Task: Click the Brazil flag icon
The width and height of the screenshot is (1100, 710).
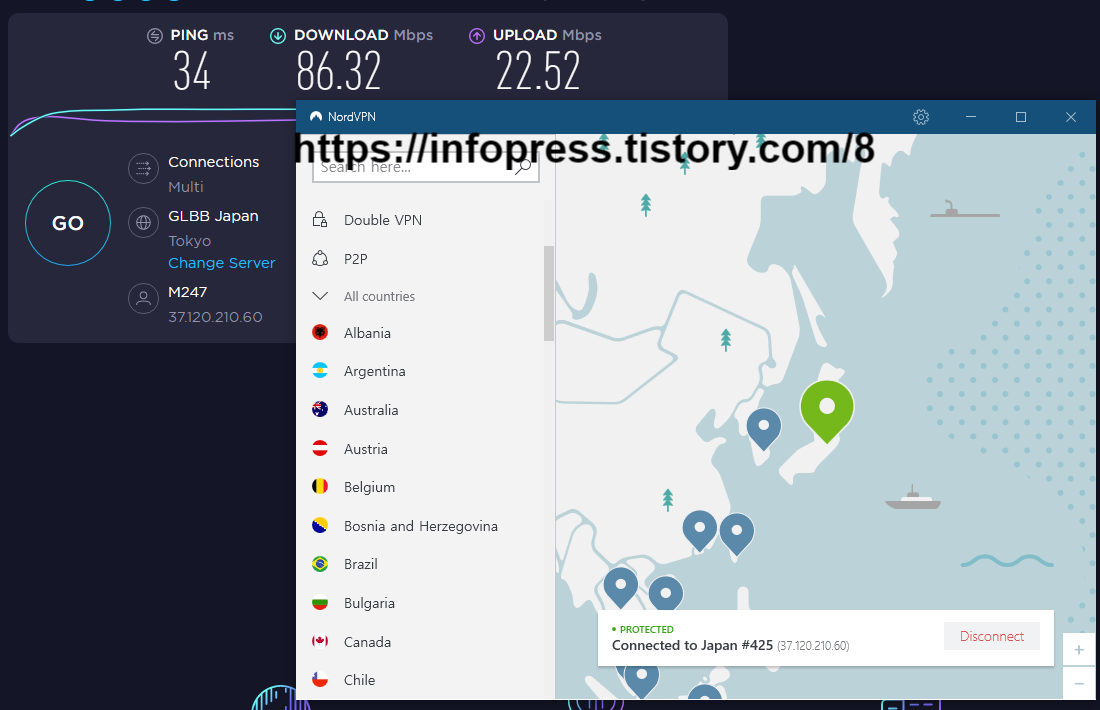Action: click(320, 564)
